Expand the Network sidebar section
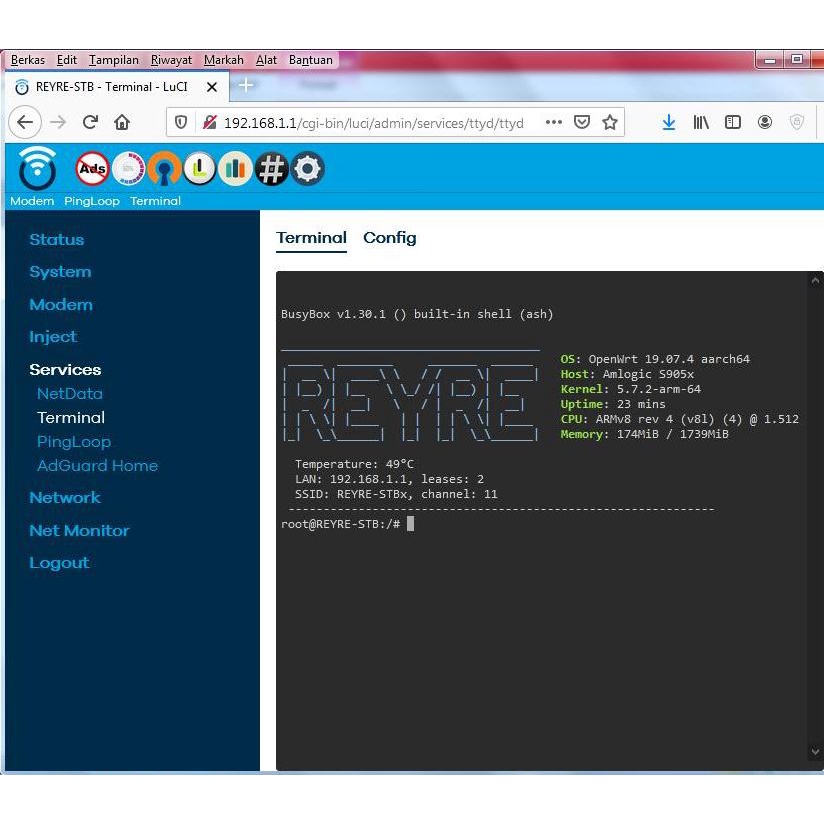The width and height of the screenshot is (824, 824). tap(65, 497)
